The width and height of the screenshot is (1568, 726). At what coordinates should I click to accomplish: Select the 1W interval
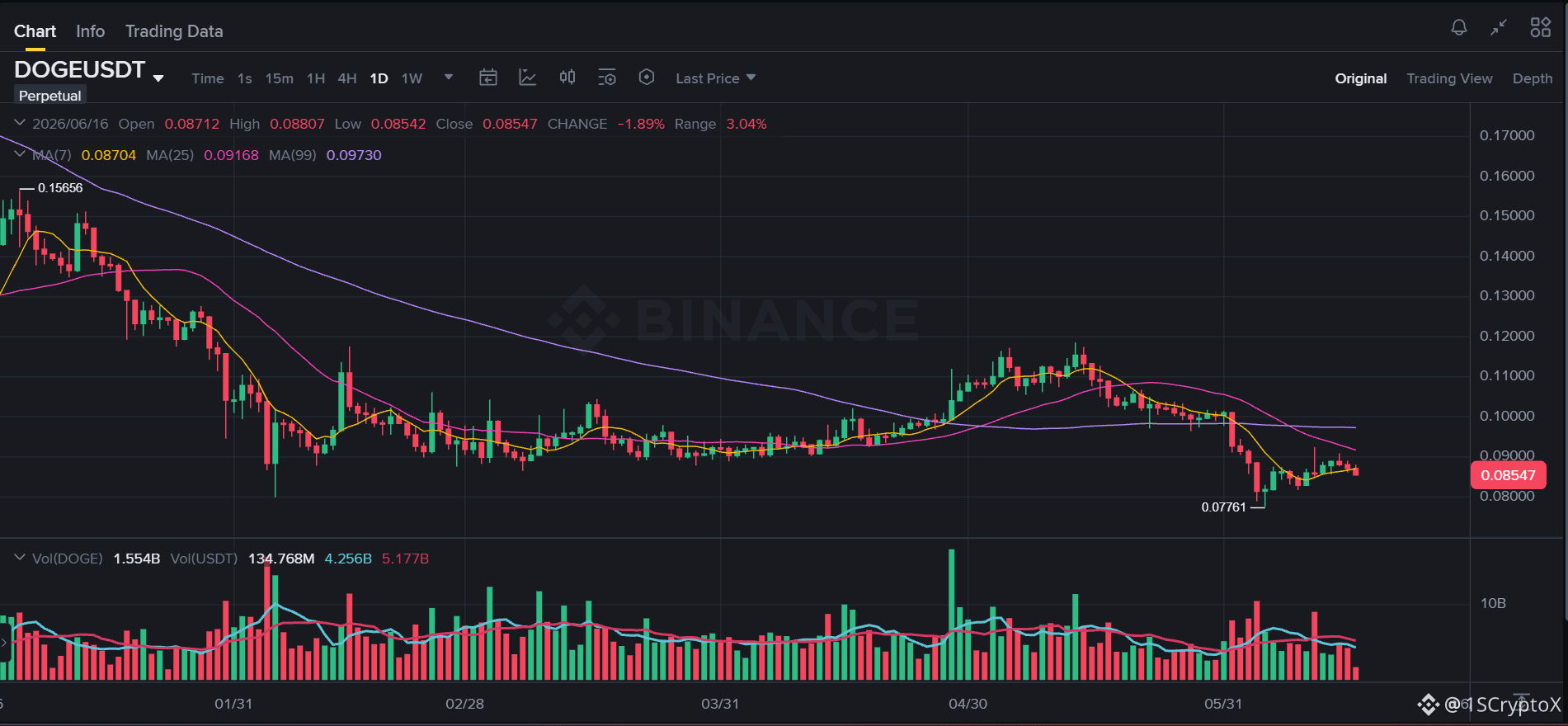coord(412,78)
